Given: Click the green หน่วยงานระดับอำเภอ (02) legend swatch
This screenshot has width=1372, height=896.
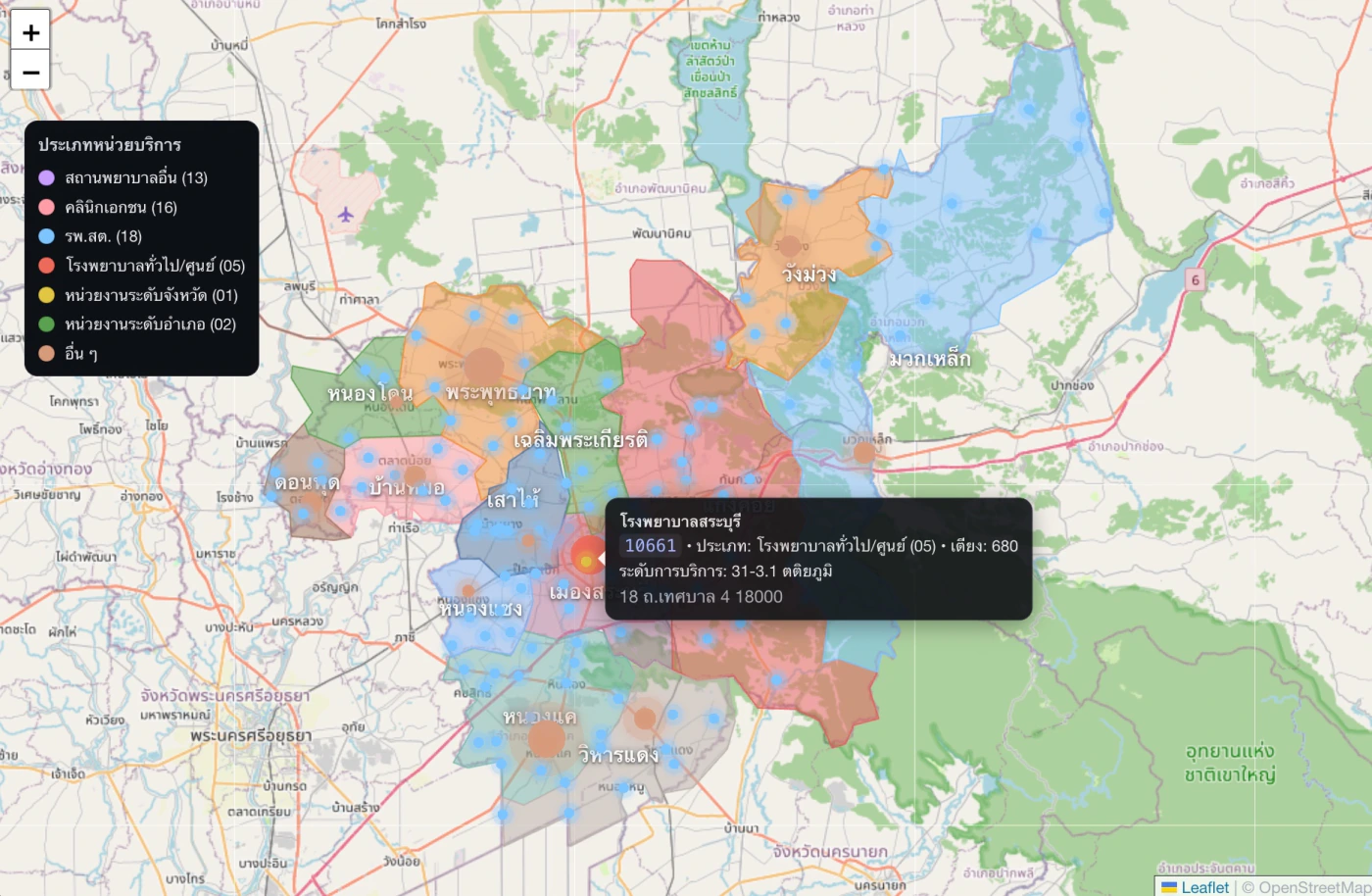Looking at the screenshot, I should pos(46,324).
